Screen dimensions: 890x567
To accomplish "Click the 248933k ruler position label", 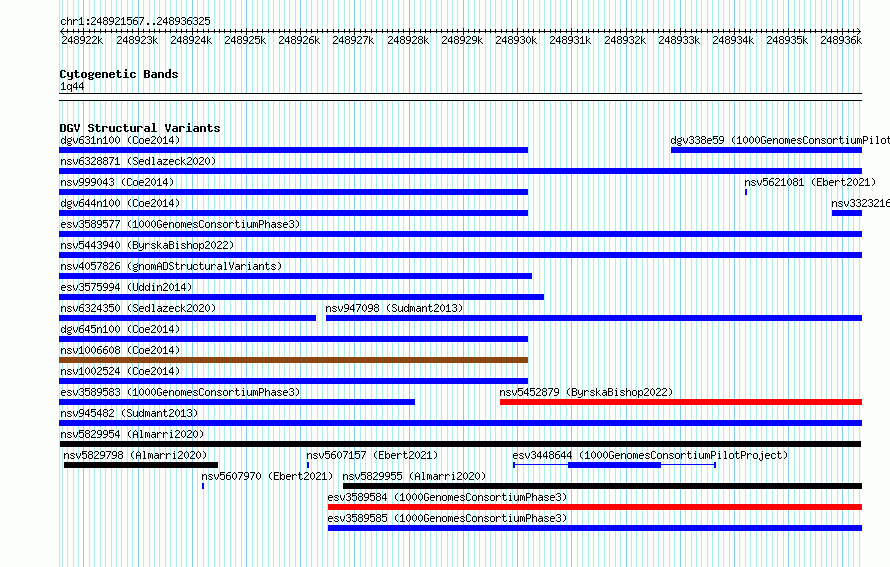I will point(679,40).
